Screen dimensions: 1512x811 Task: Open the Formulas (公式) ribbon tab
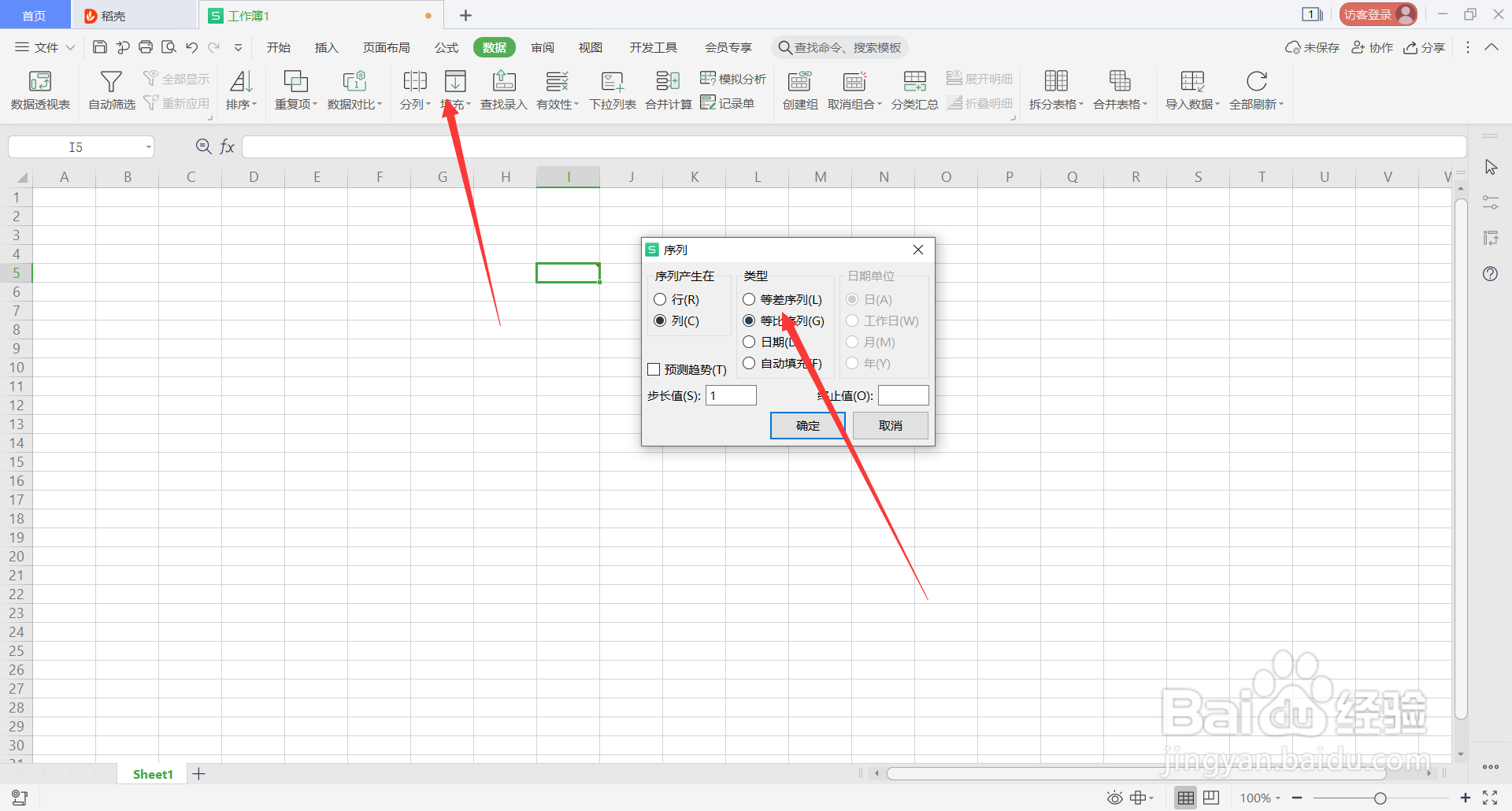[447, 47]
